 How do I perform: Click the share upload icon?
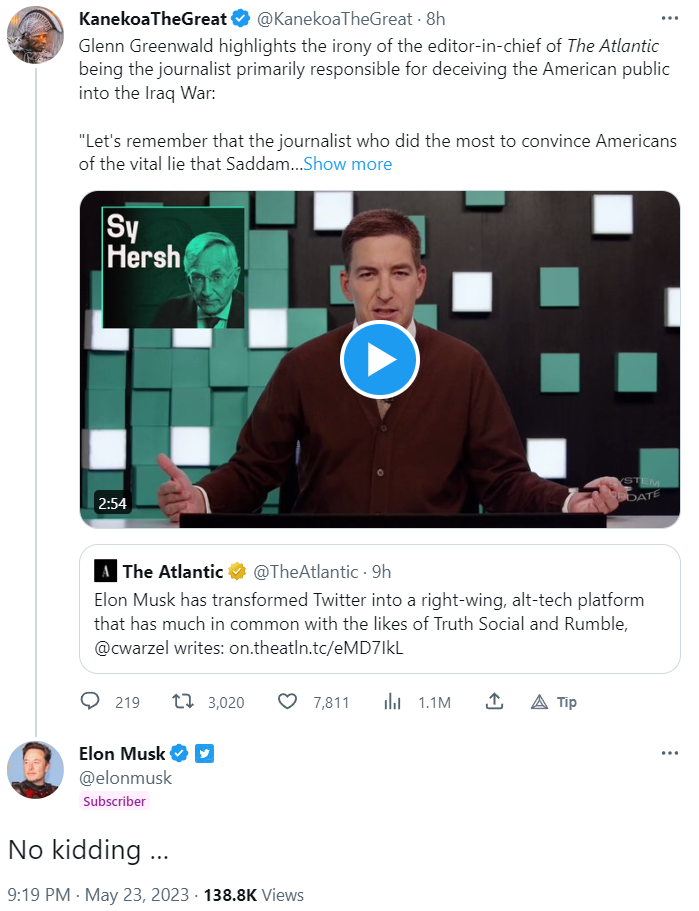pyautogui.click(x=494, y=702)
